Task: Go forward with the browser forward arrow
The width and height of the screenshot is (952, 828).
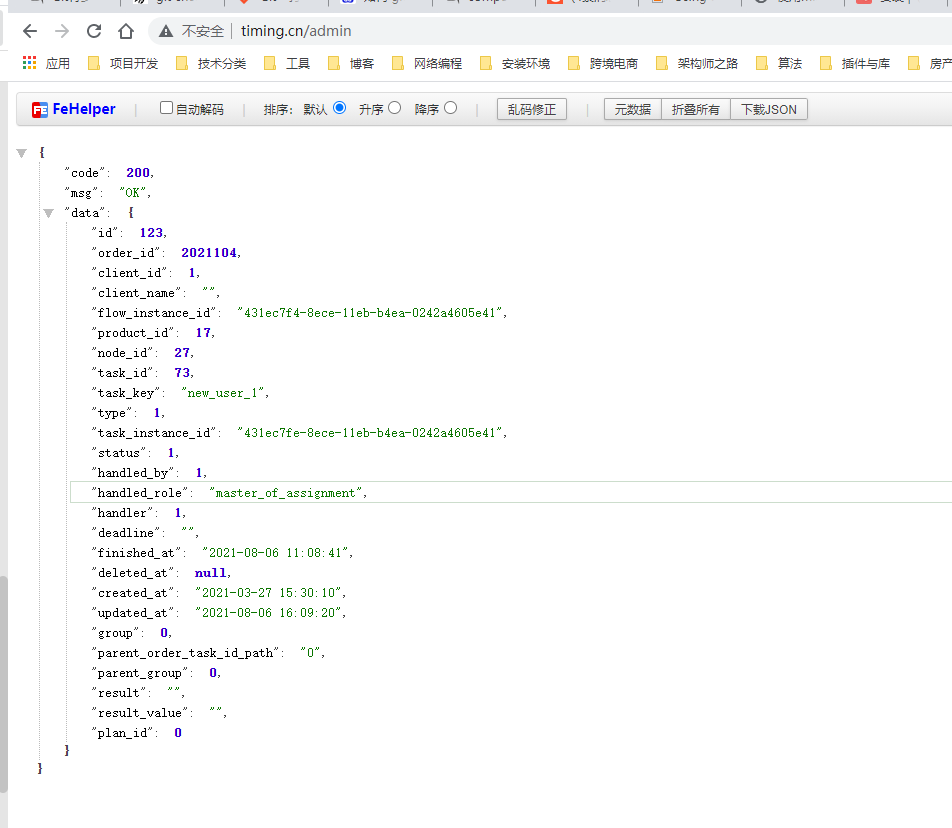Action: 62,31
